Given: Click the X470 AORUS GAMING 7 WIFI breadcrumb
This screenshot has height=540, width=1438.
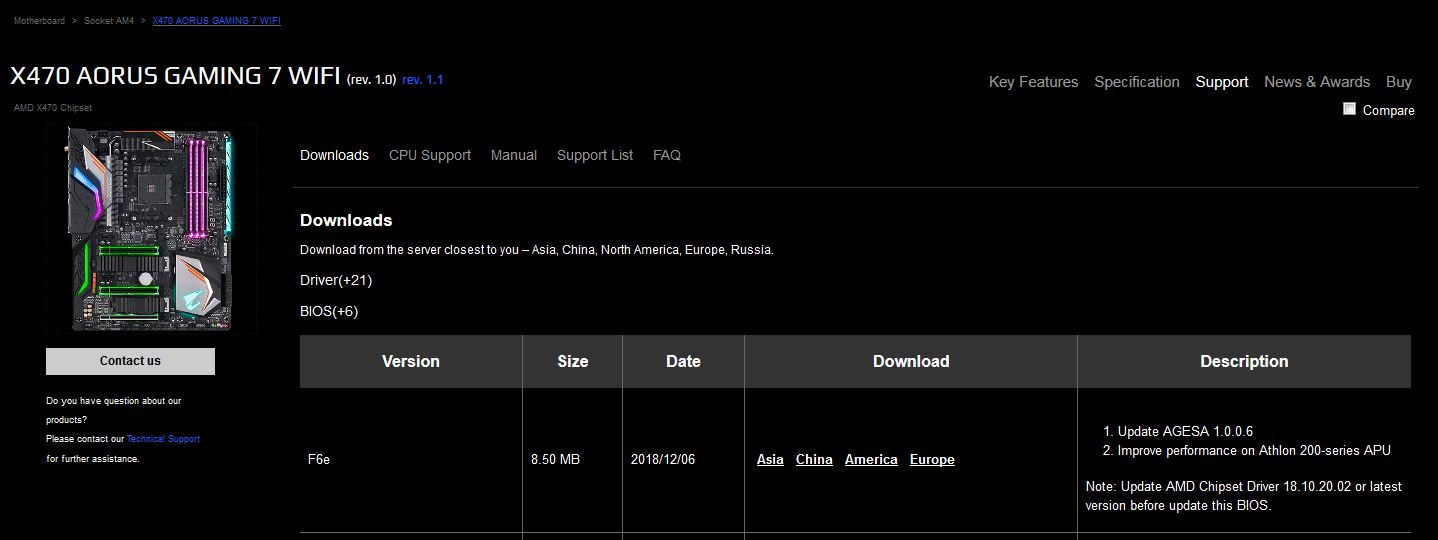Looking at the screenshot, I should coord(216,21).
